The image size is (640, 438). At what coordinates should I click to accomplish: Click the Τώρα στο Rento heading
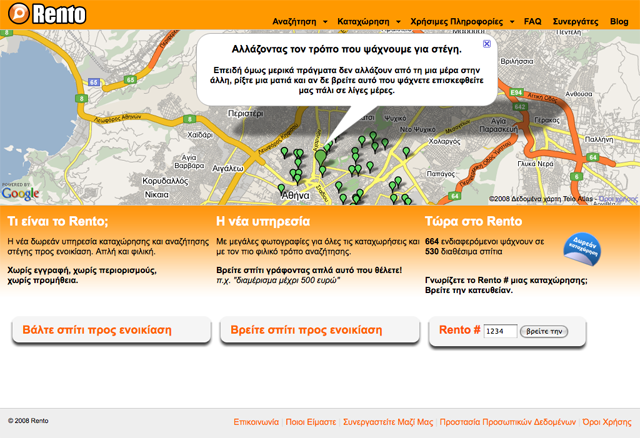pyautogui.click(x=473, y=221)
